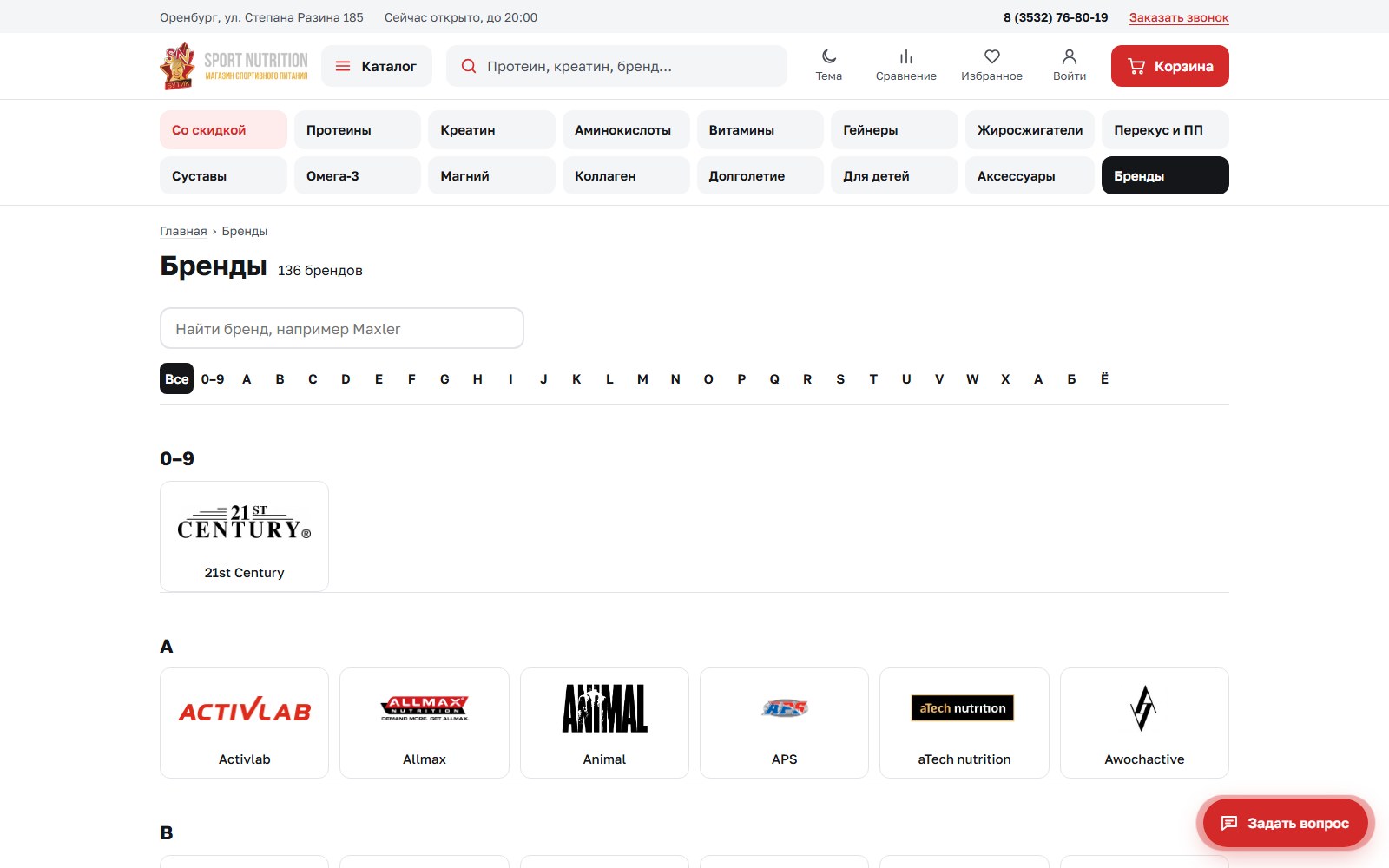Filter brands by letter W

972,378
